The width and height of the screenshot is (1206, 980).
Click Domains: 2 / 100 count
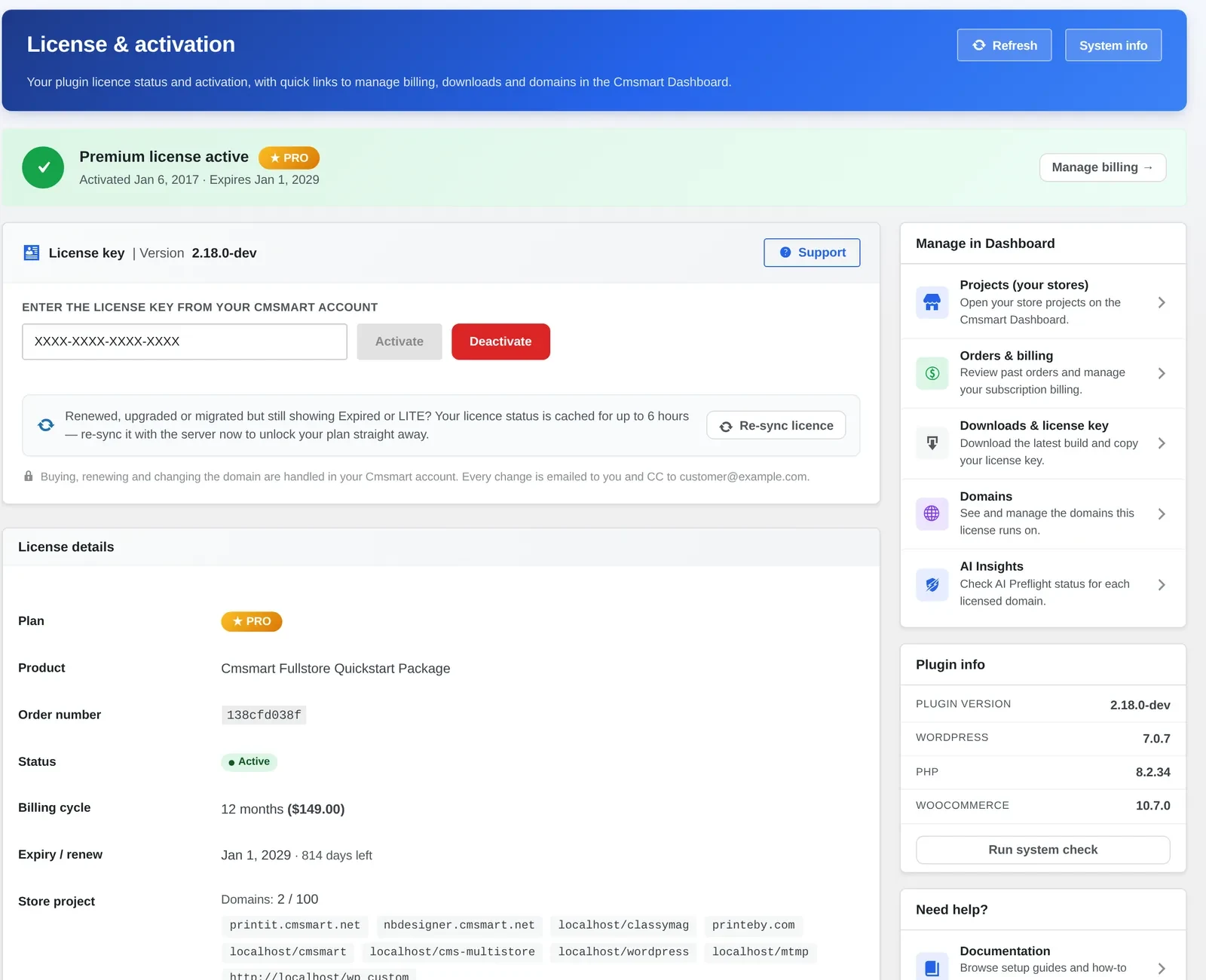pos(270,899)
